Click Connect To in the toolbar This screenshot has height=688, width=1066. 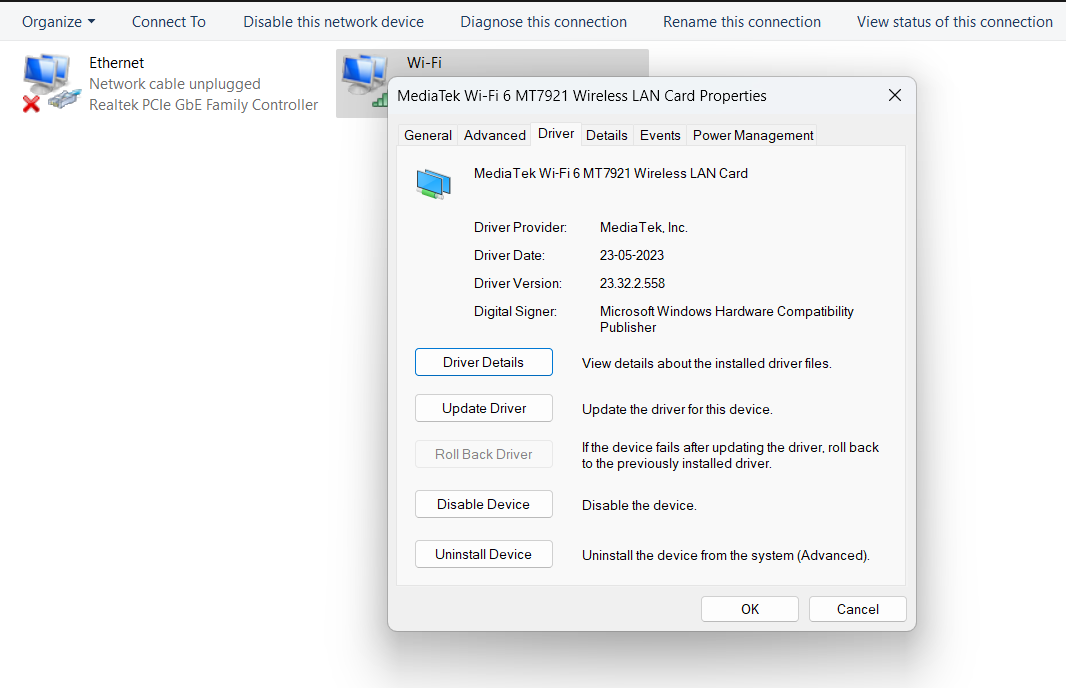(x=169, y=22)
